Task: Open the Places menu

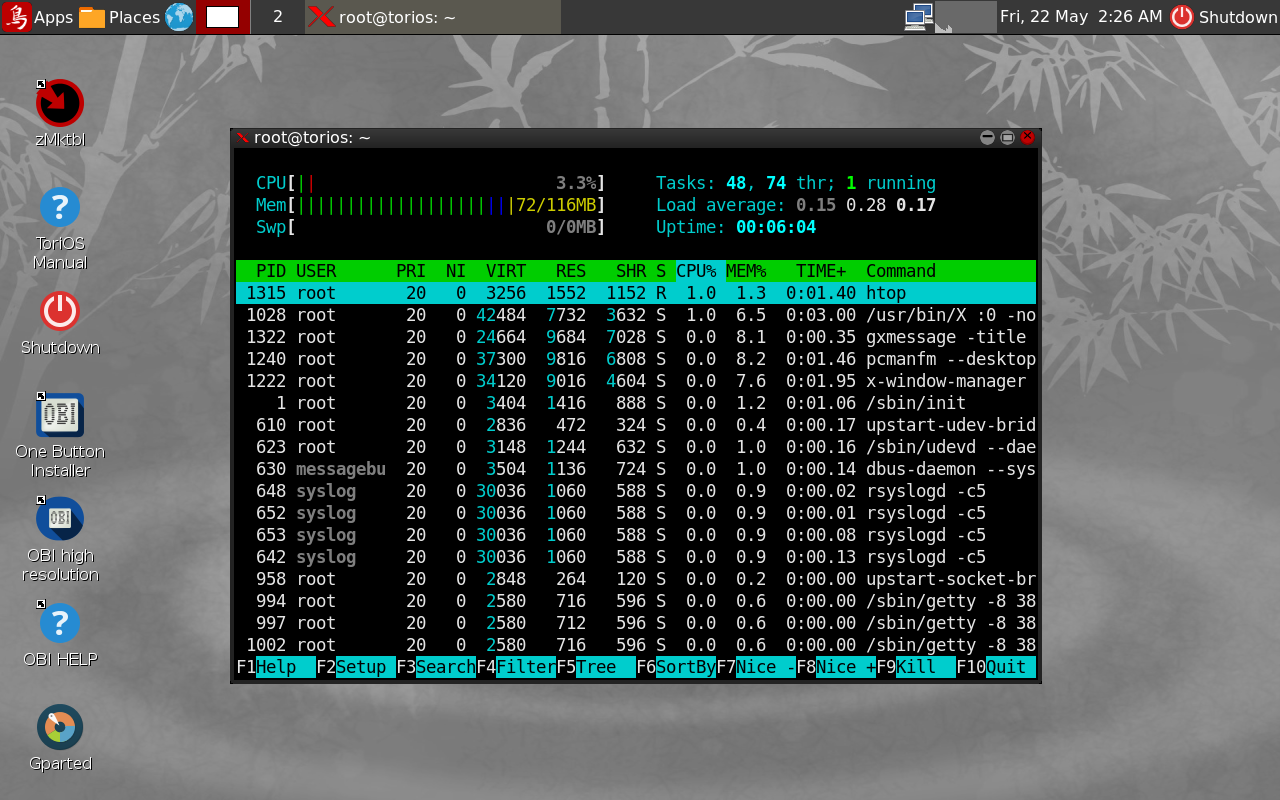Action: [120, 17]
